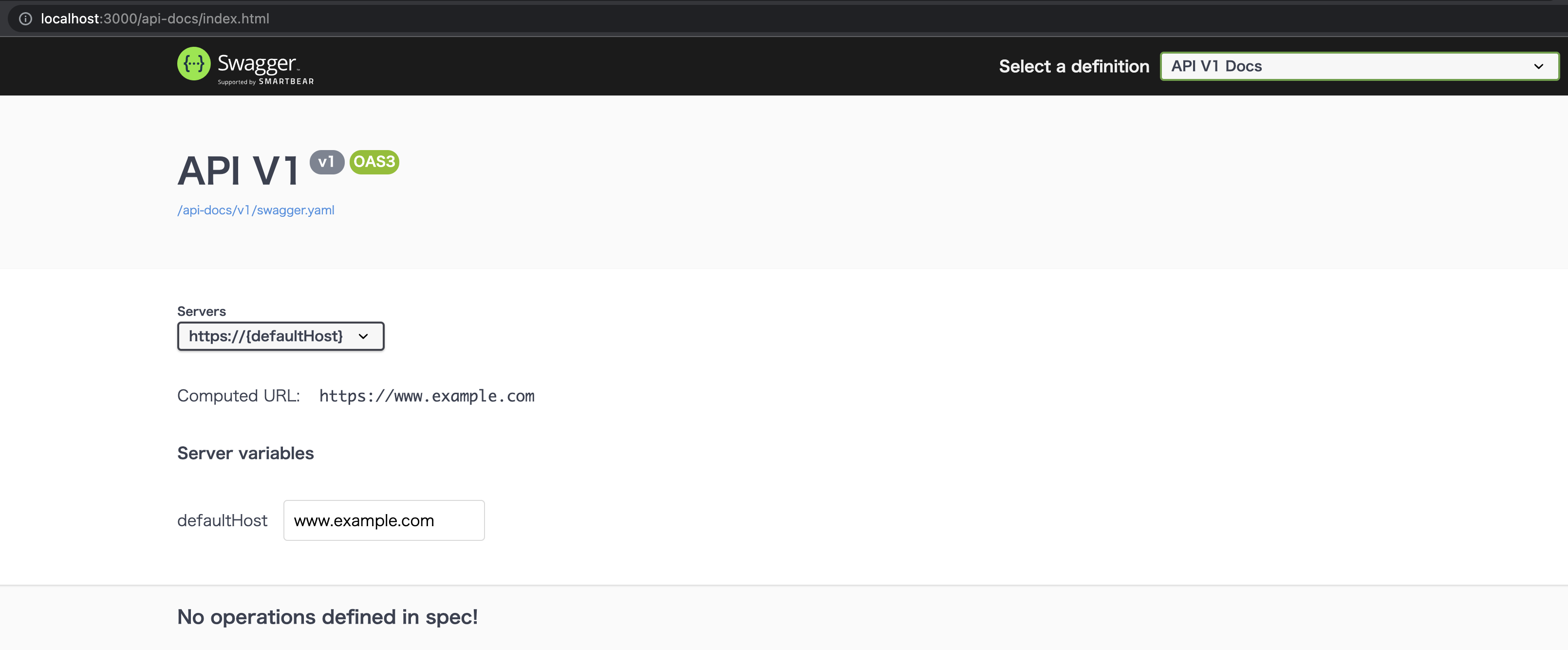Viewport: 1568px width, 650px height.
Task: Click the v1 version badge
Action: (x=327, y=162)
